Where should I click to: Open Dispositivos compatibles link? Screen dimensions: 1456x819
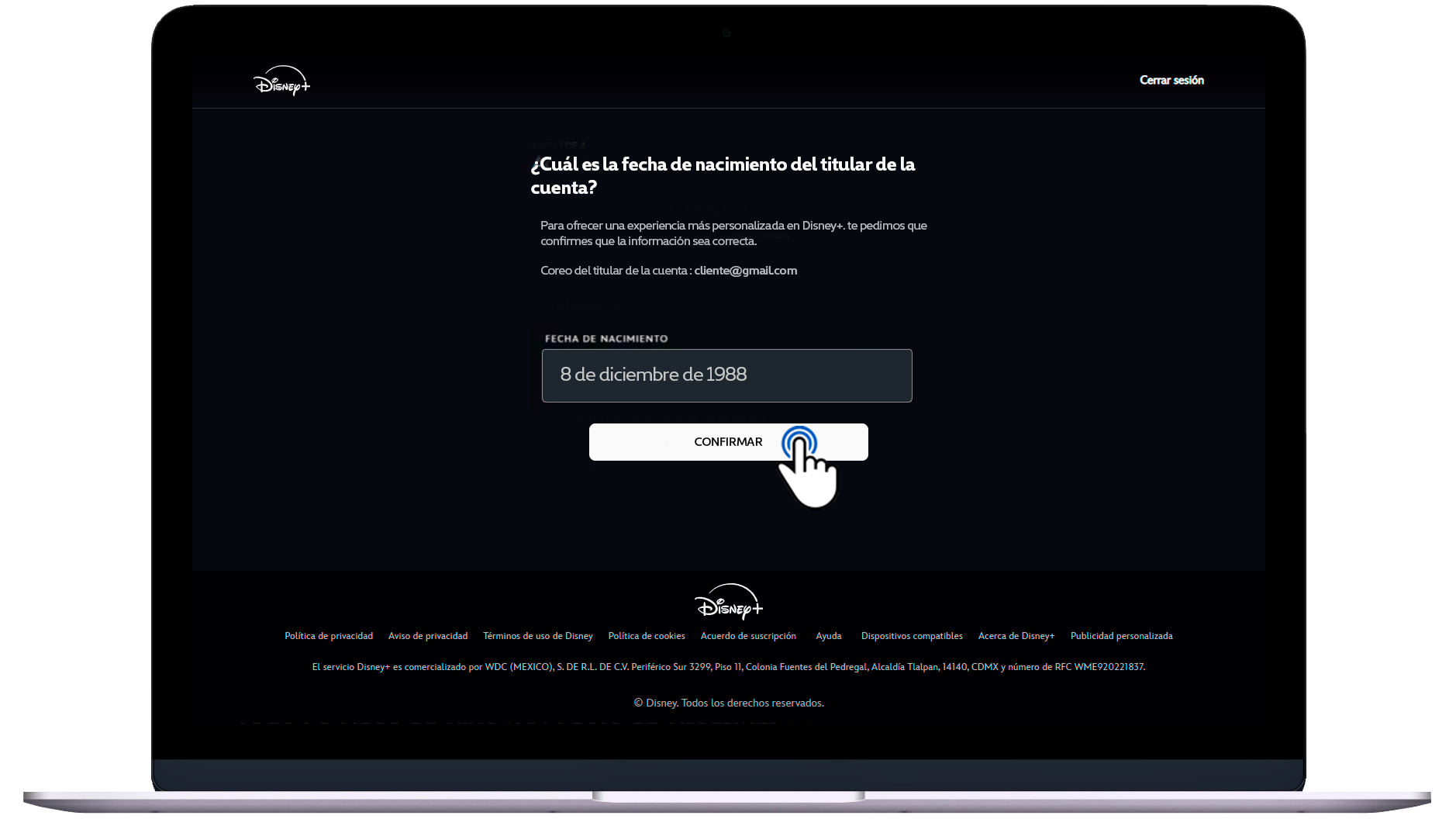click(912, 636)
